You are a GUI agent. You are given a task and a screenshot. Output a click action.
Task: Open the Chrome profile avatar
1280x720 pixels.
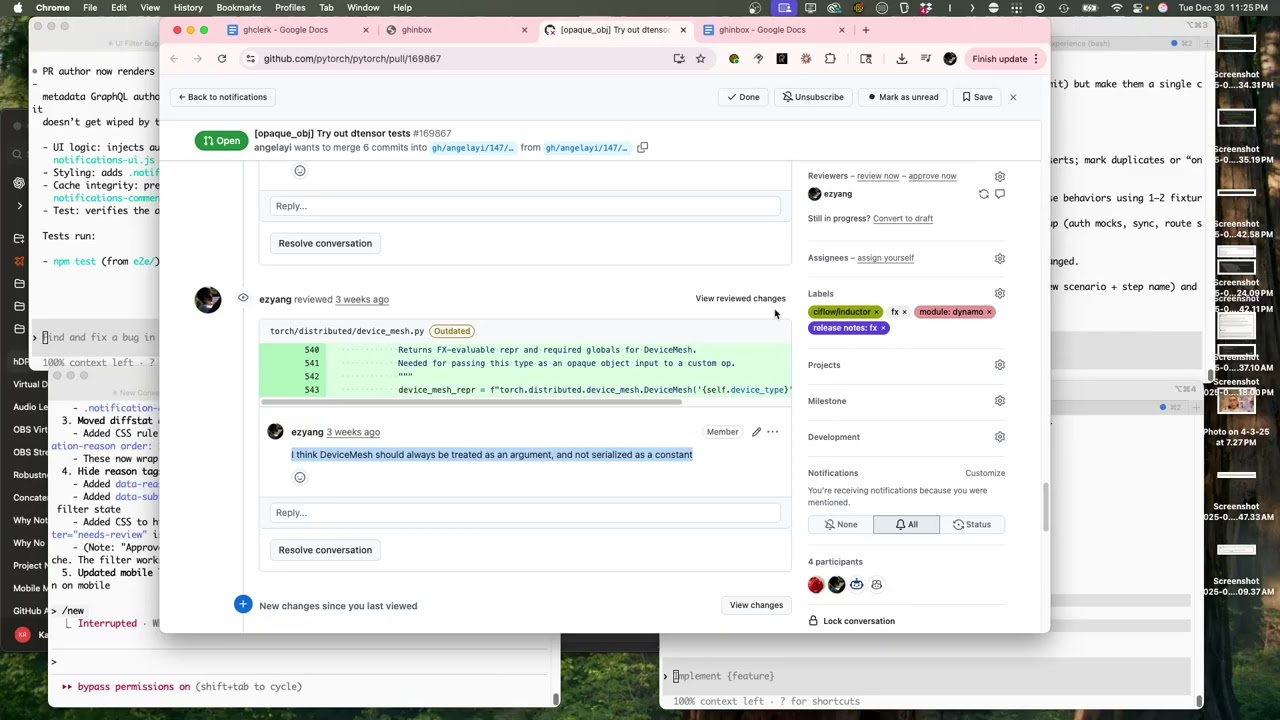[950, 58]
